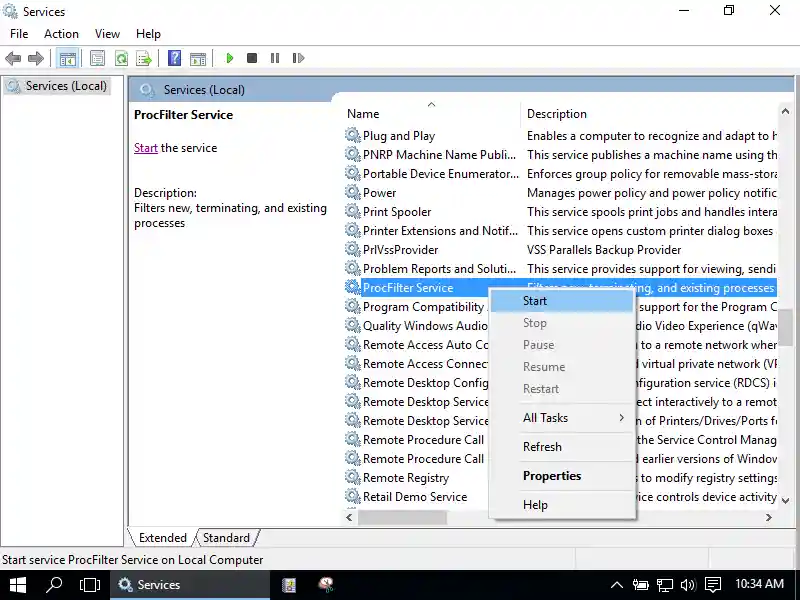Toggle Show/Hide Console Tree icon

[x=68, y=59]
